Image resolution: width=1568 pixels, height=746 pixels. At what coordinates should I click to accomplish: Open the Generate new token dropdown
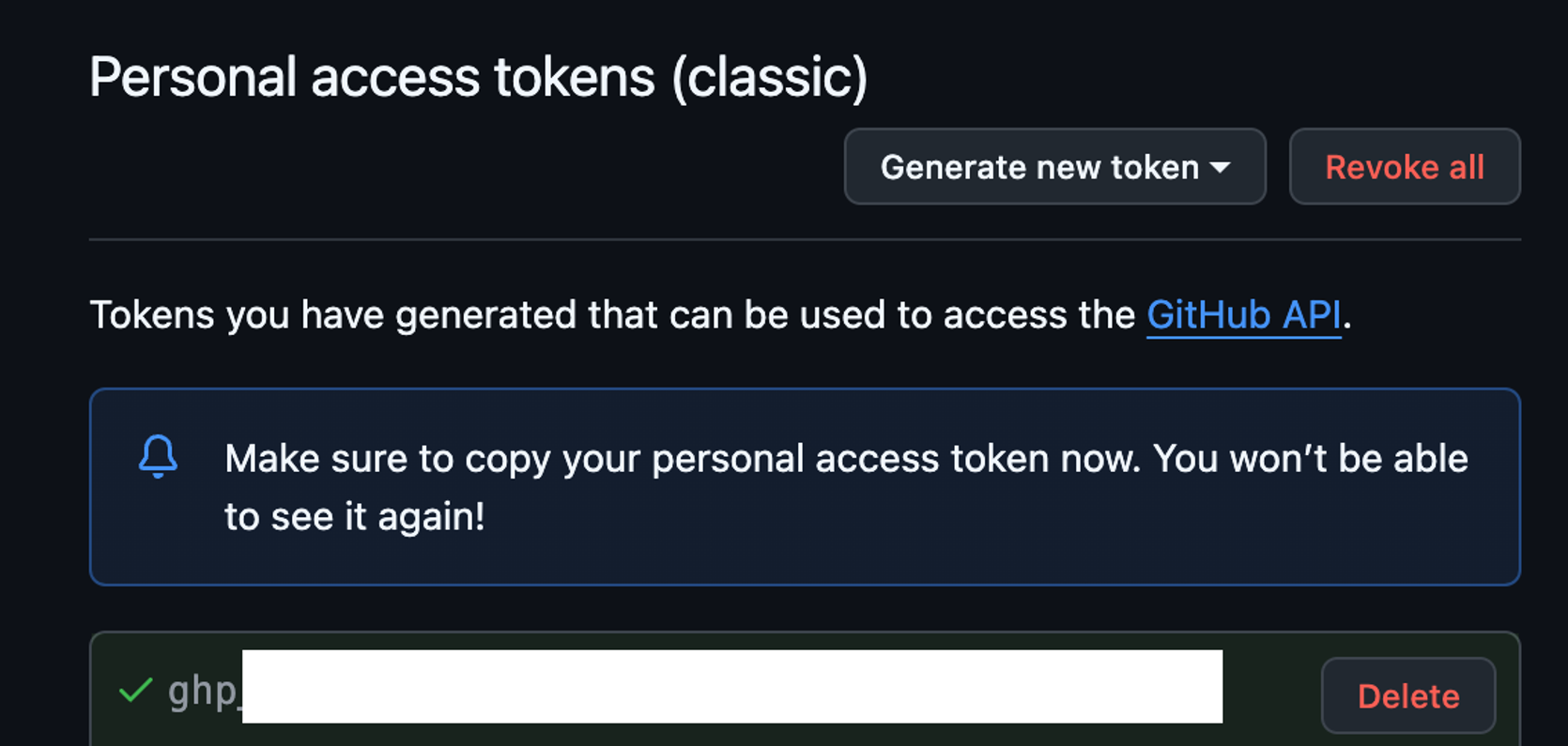coord(1053,166)
